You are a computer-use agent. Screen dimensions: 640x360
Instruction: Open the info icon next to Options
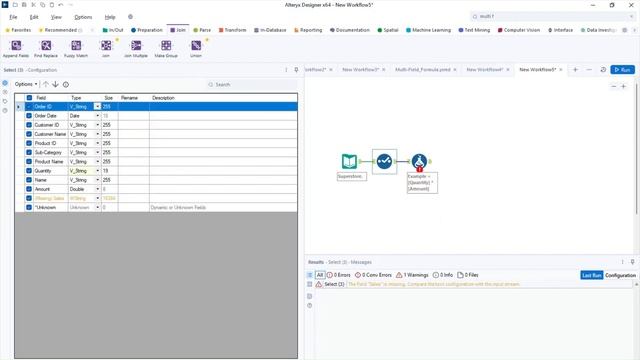[66, 84]
